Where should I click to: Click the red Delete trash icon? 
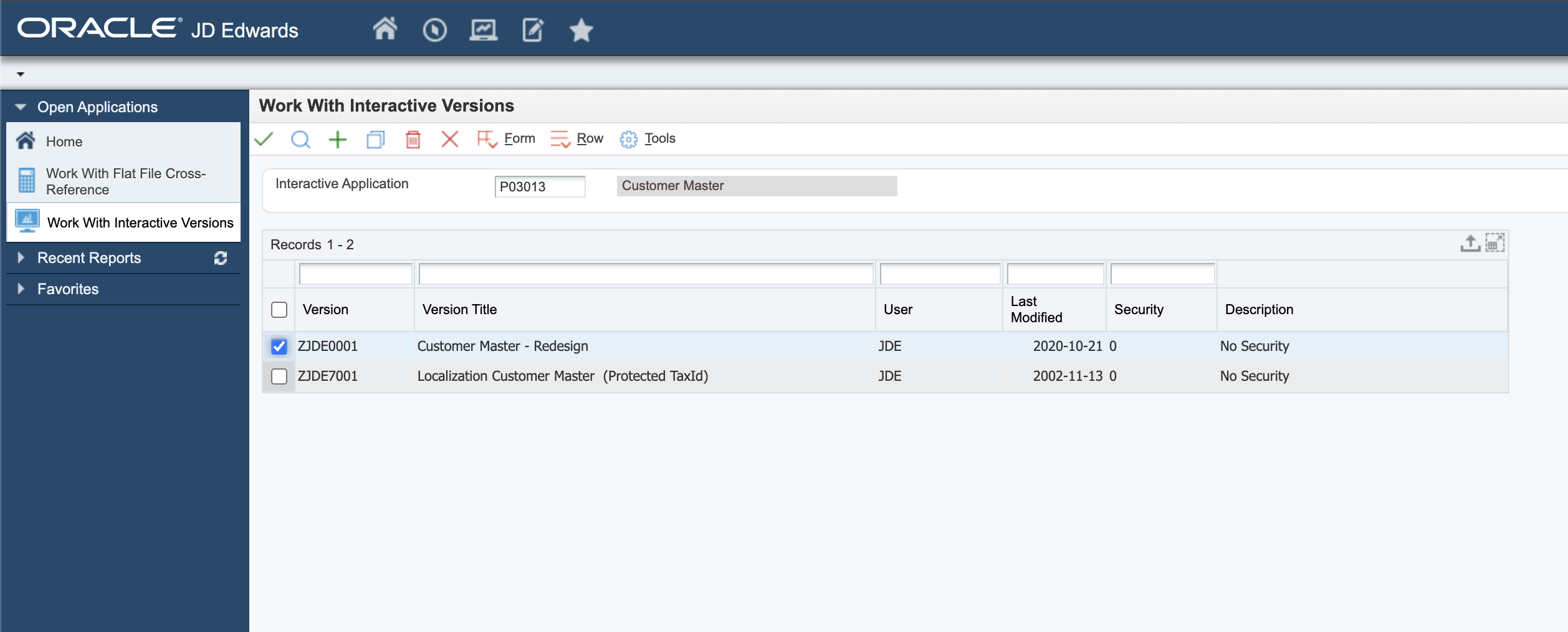tap(413, 139)
